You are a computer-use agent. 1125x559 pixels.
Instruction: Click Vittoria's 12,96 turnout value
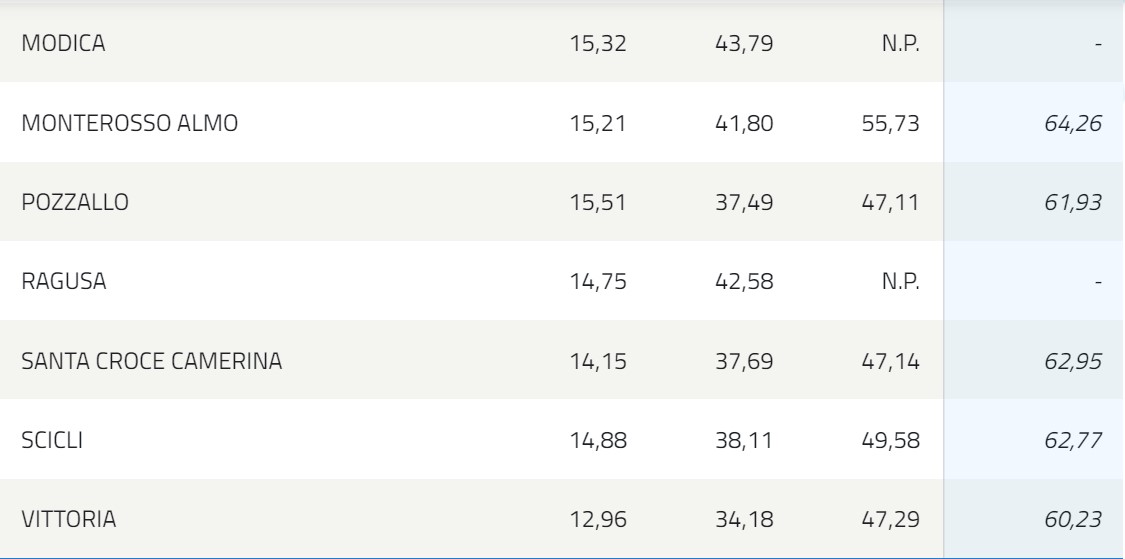click(x=598, y=519)
